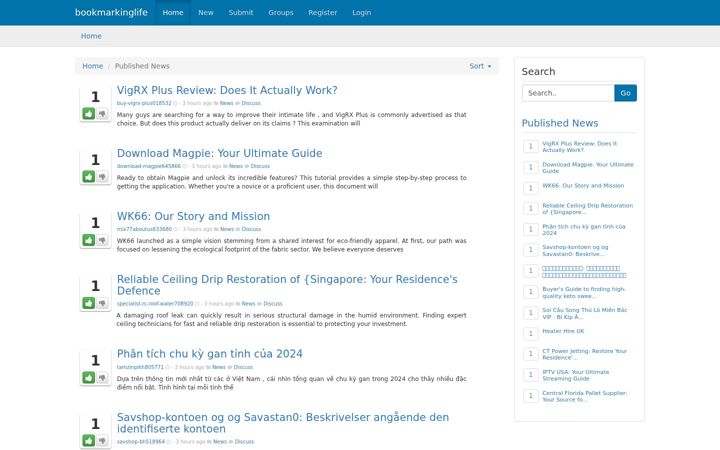Click the News category under Download Magpie
This screenshot has height=450, width=720.
point(236,166)
